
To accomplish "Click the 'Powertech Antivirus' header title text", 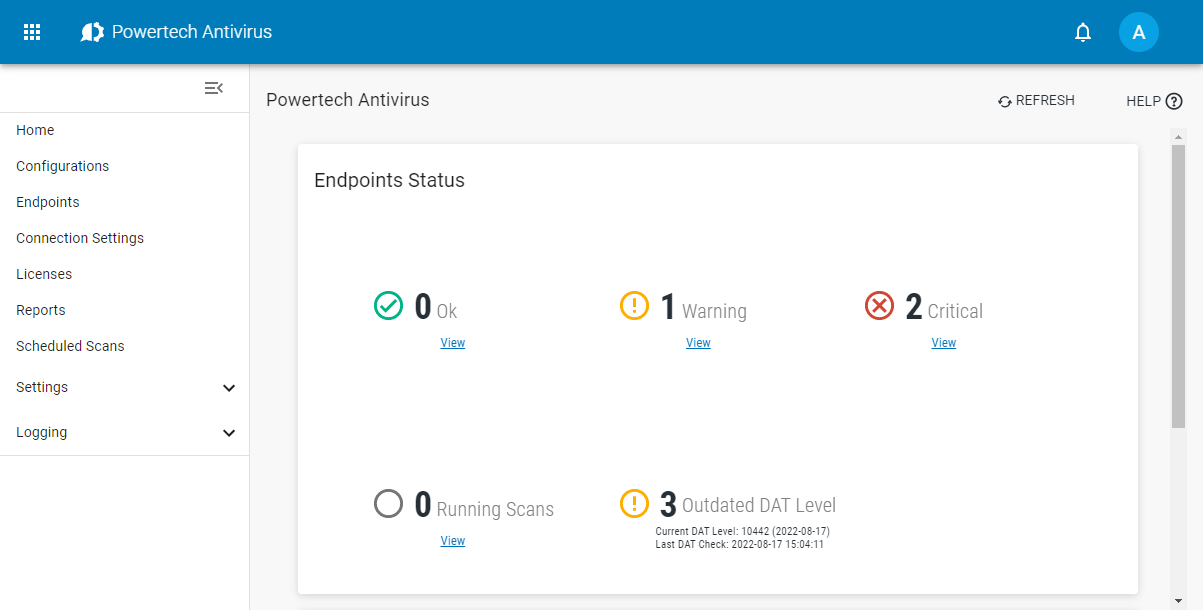I will (x=192, y=32).
